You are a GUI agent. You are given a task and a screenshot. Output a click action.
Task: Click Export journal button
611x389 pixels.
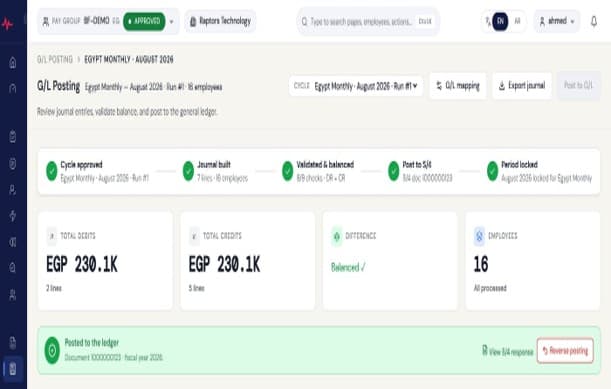522,86
